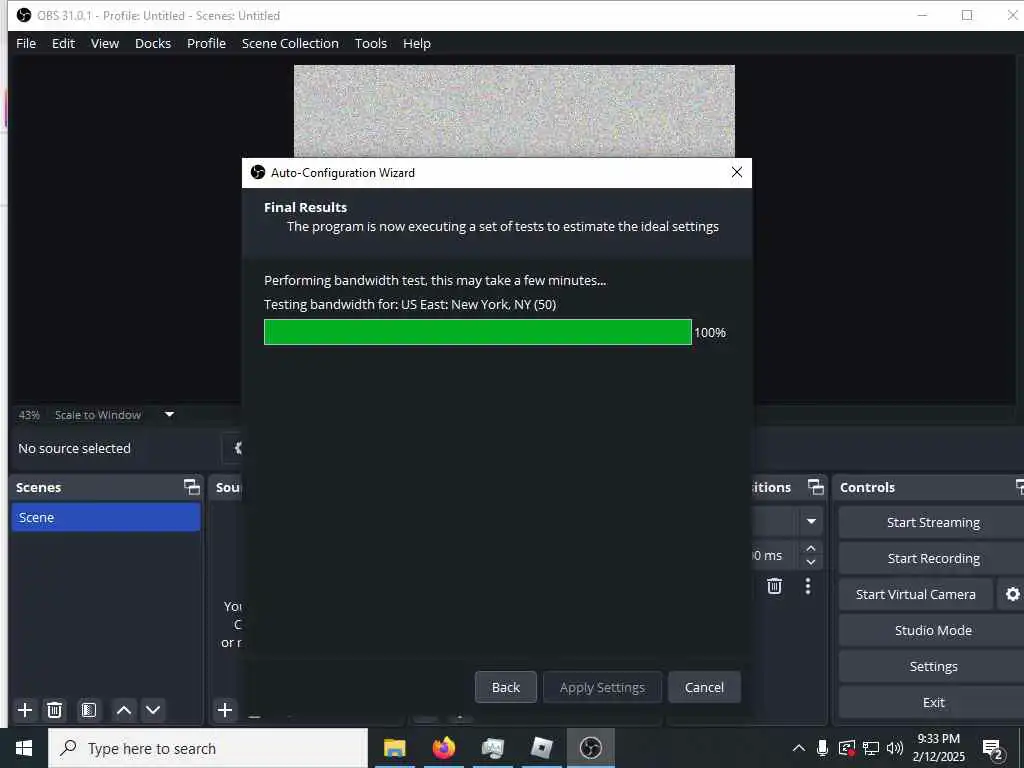Open the Tools menu
The image size is (1024, 768).
coord(371,43)
